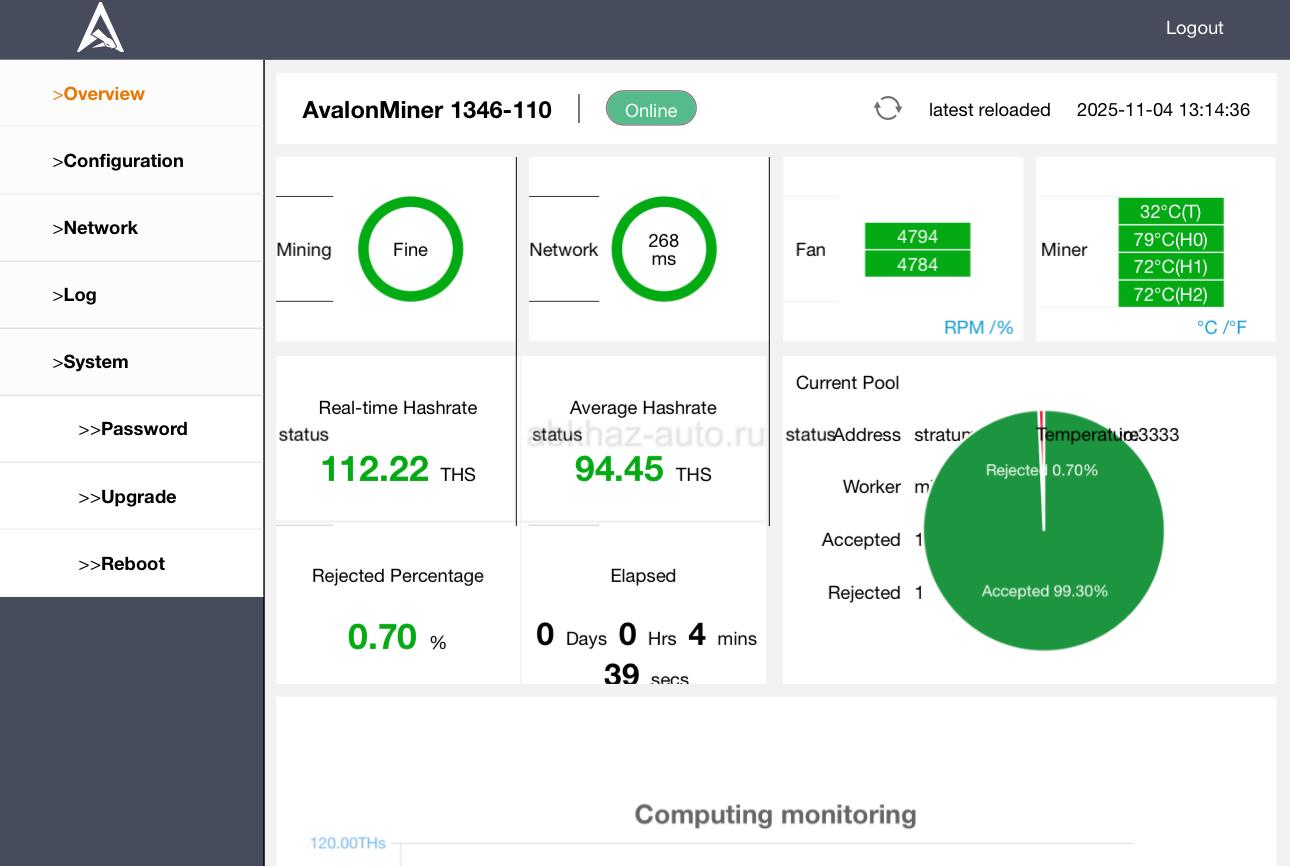
Task: Click the Network 268 ms latency ring
Action: tap(663, 249)
